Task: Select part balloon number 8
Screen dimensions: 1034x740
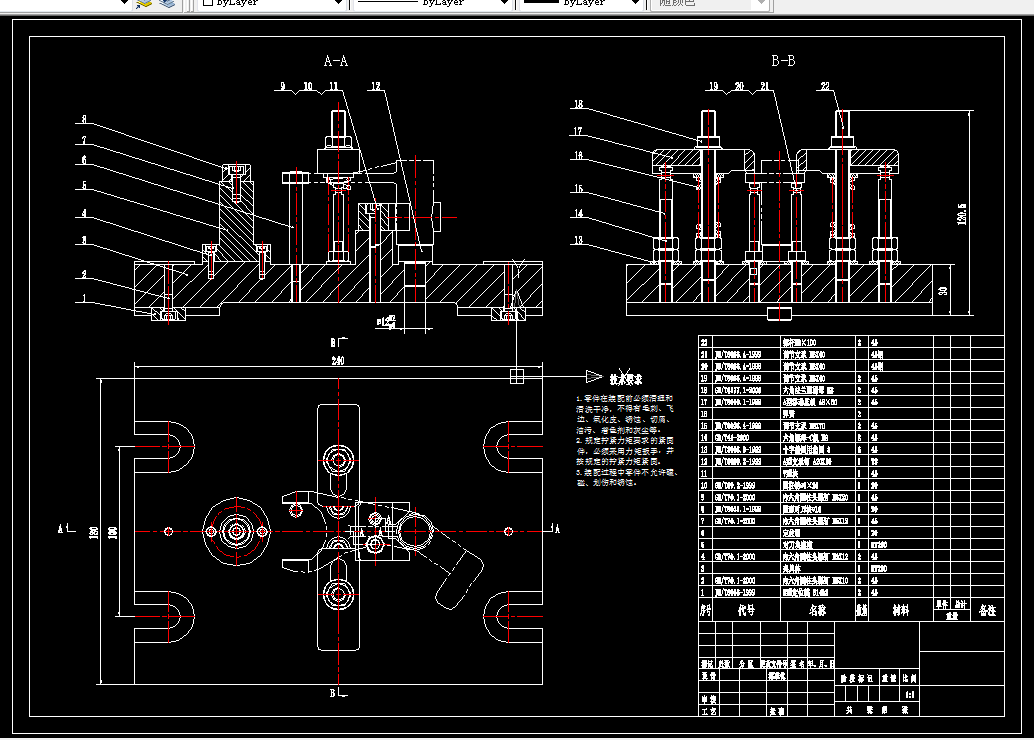Action: (84, 119)
